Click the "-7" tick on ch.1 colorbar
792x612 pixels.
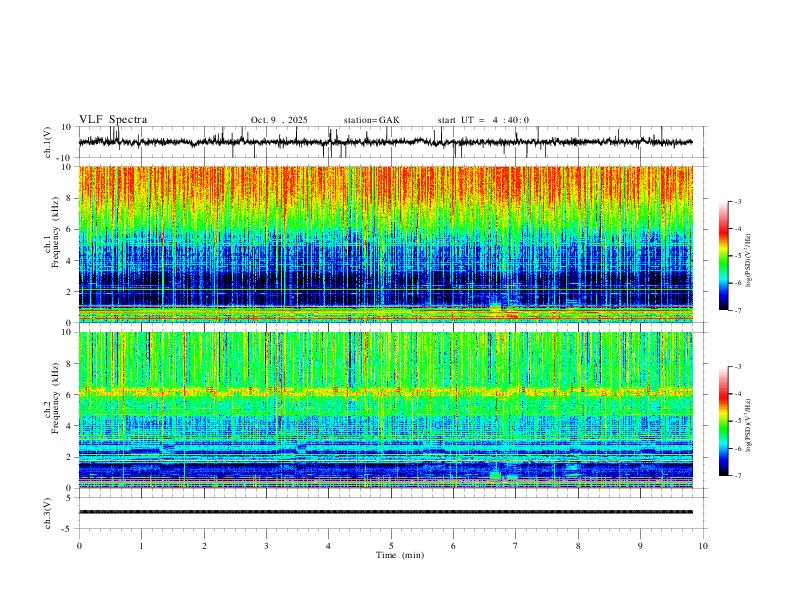[x=738, y=310]
